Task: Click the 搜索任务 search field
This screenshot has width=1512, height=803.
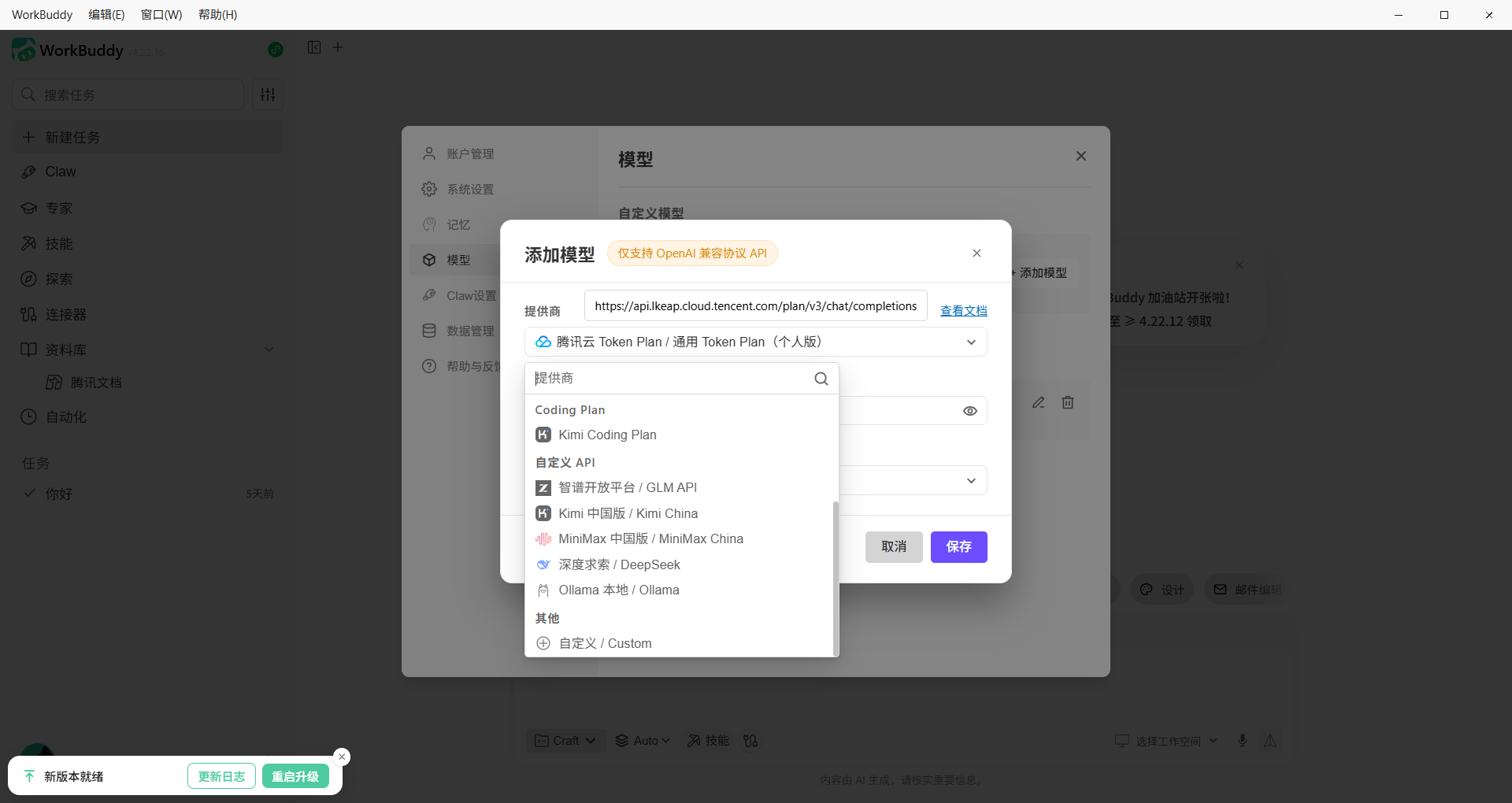Action: point(128,94)
